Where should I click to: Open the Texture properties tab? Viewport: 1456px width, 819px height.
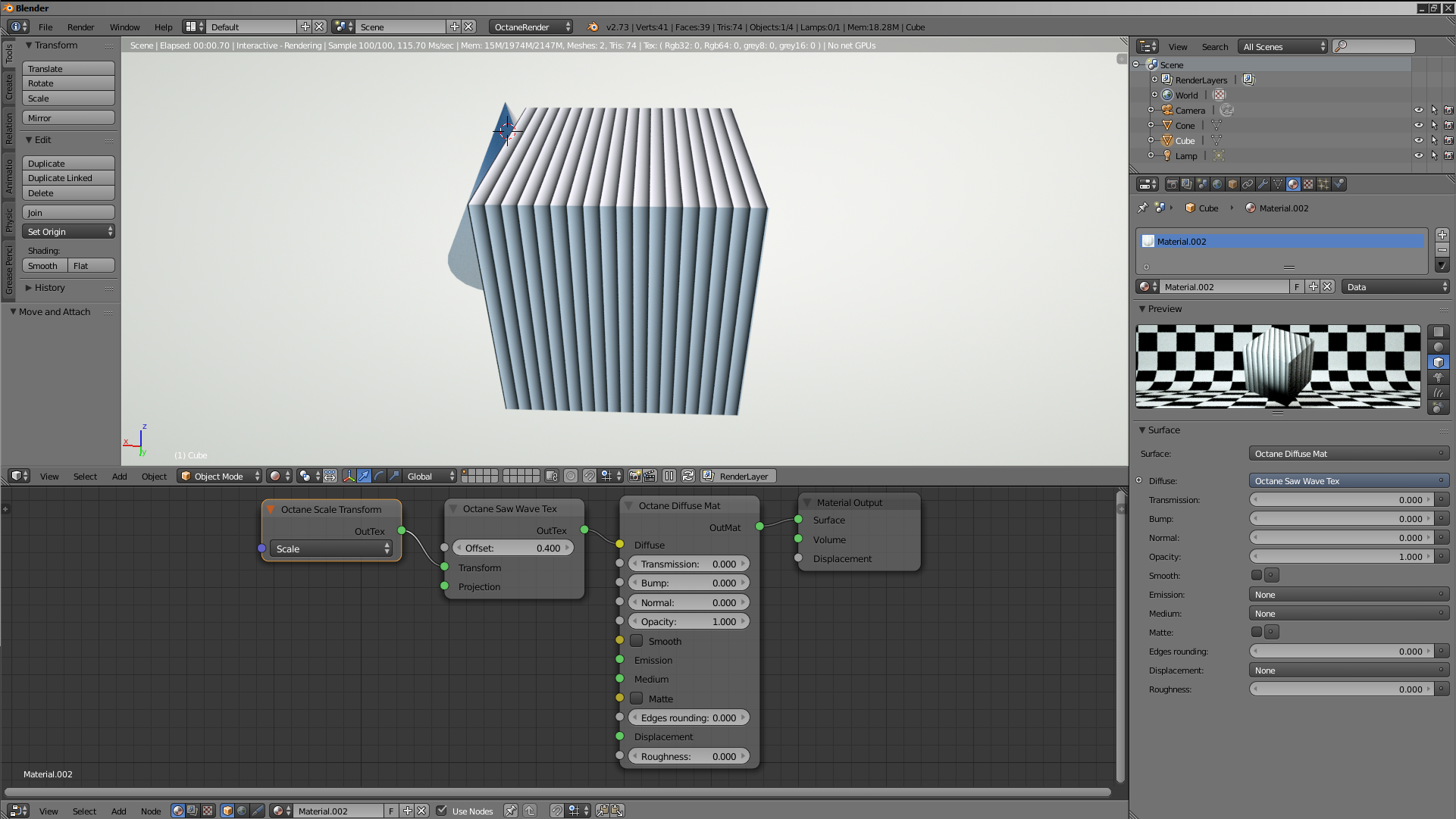[x=1308, y=184]
